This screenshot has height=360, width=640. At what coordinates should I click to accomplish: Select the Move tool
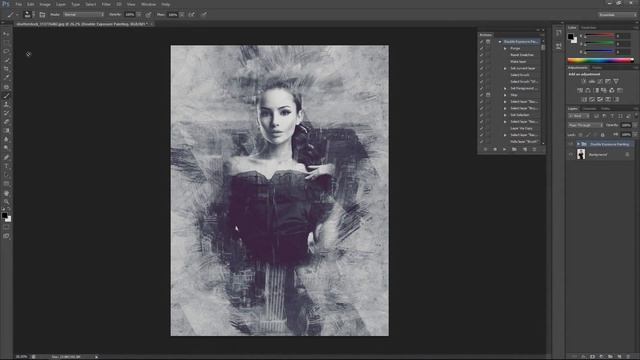click(6, 34)
